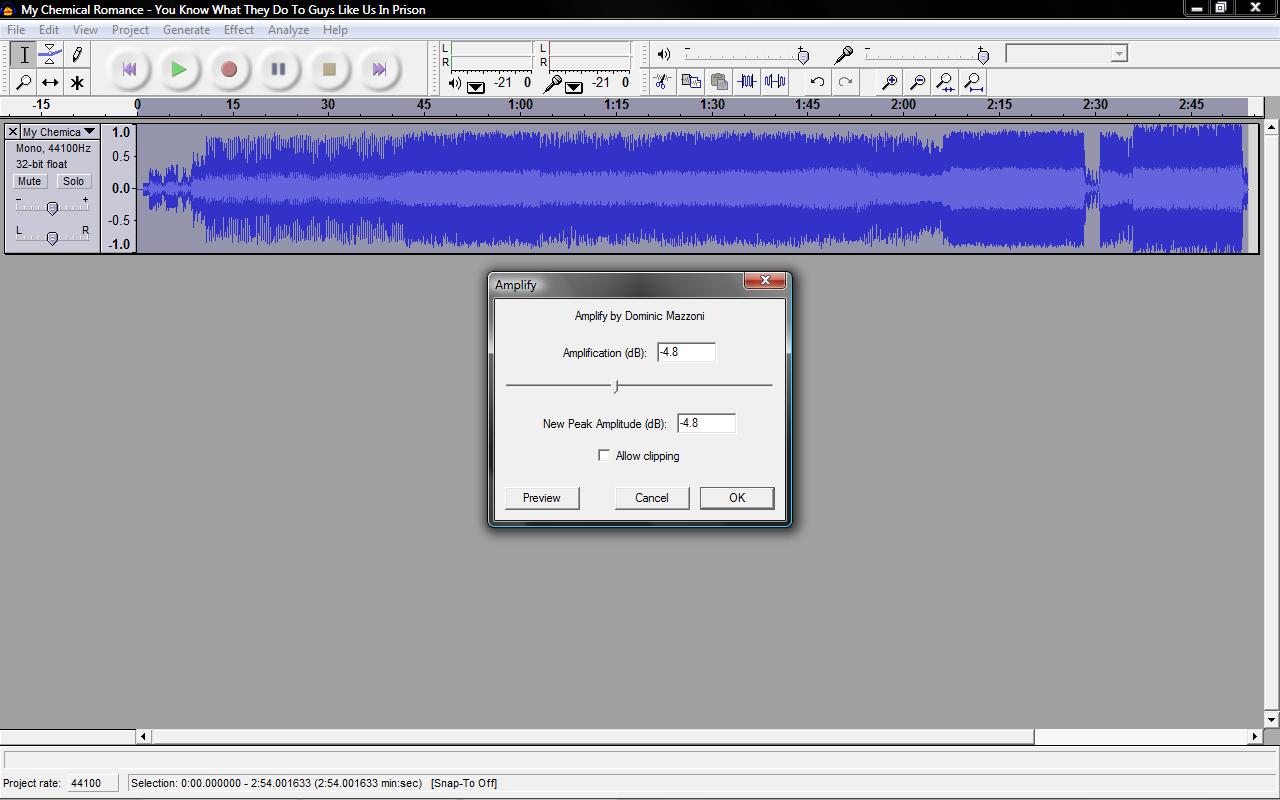Fit project in window zoom icon
This screenshot has height=800, width=1280.
click(972, 82)
